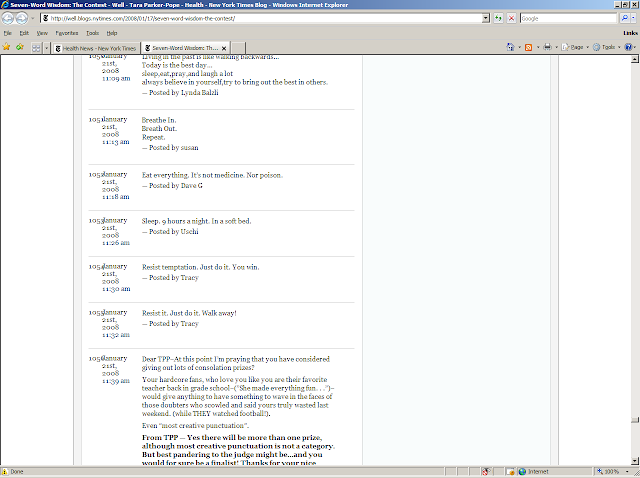Click the orange RSS feeds icon

[x=529, y=47]
